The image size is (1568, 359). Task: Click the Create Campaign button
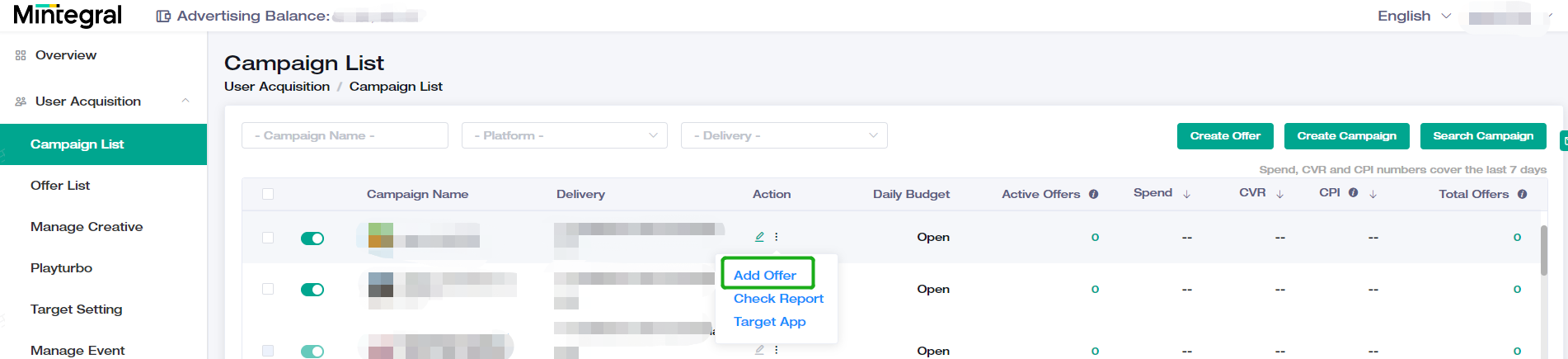[1346, 136]
